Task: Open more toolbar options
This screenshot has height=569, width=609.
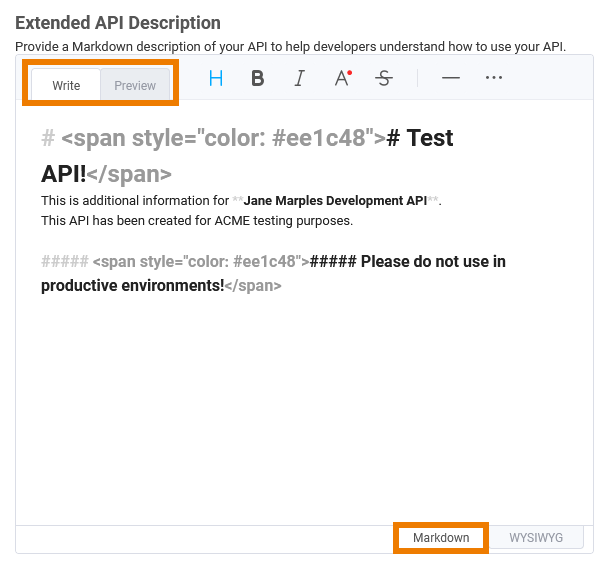Action: pyautogui.click(x=493, y=79)
